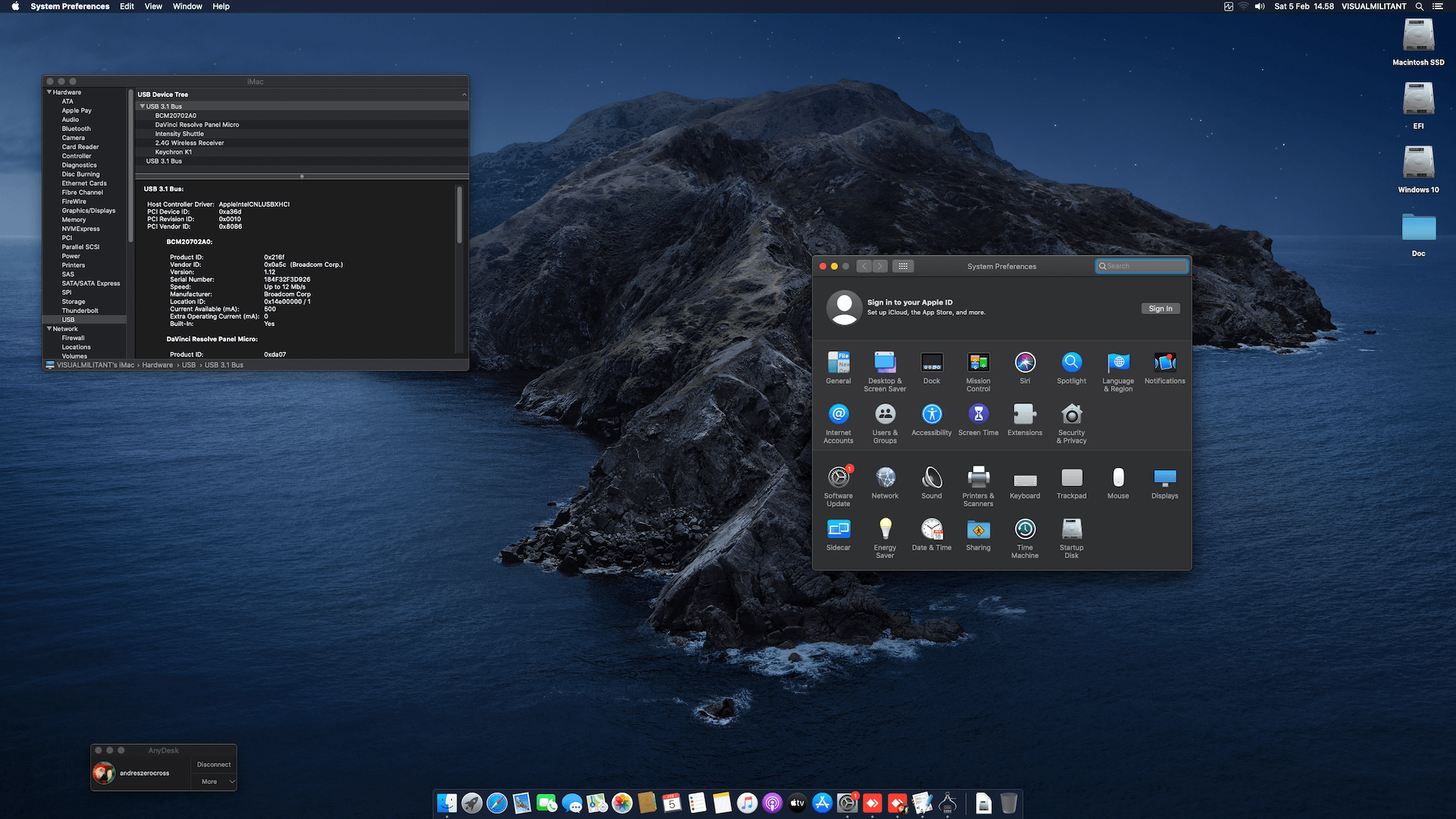Open the View menu
This screenshot has height=819, width=1456.
click(153, 6)
